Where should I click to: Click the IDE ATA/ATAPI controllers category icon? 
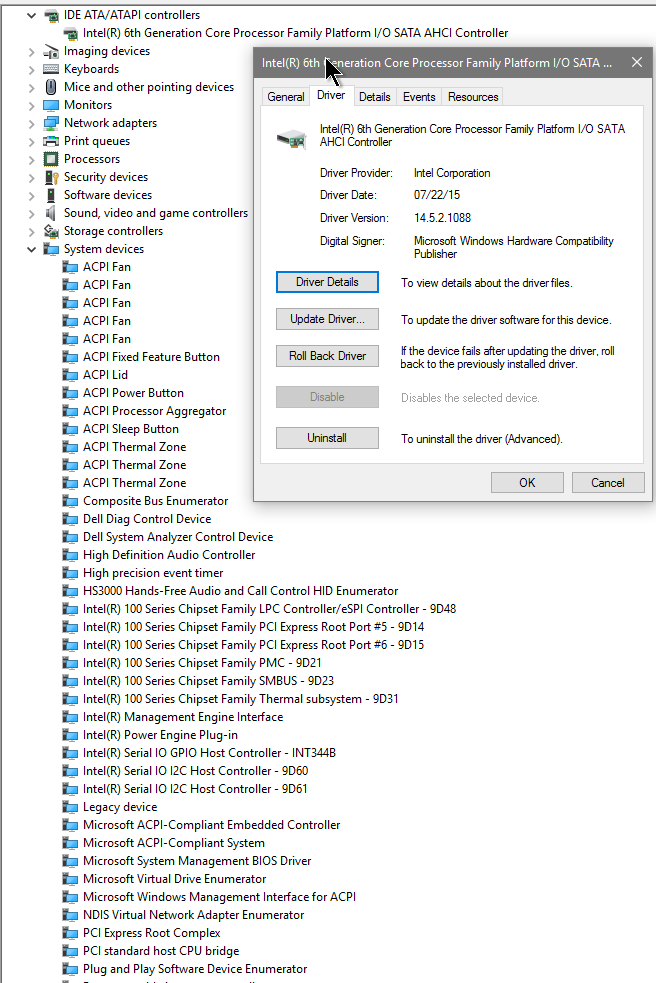(x=51, y=15)
